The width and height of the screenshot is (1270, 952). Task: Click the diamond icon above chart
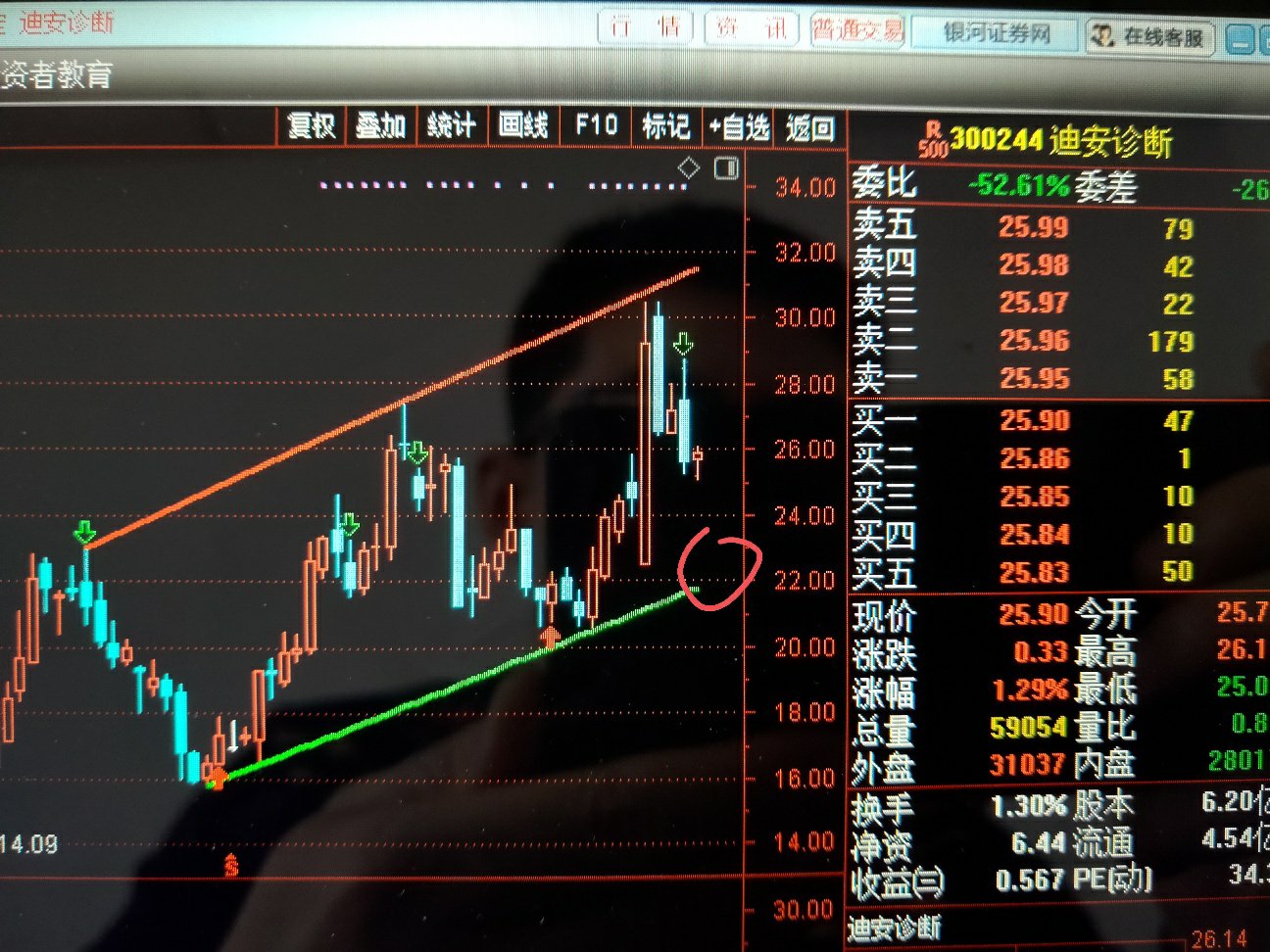[689, 167]
